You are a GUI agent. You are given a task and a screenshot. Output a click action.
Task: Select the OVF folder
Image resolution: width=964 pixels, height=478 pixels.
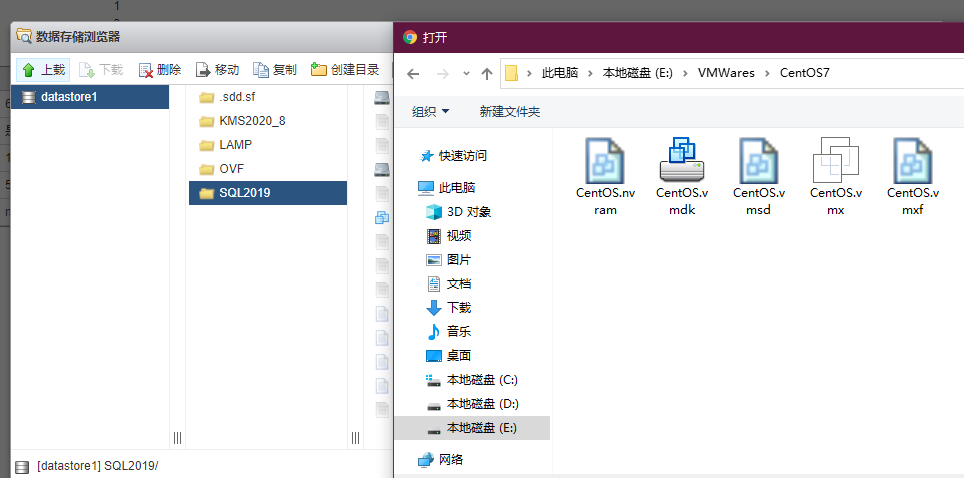point(267,169)
